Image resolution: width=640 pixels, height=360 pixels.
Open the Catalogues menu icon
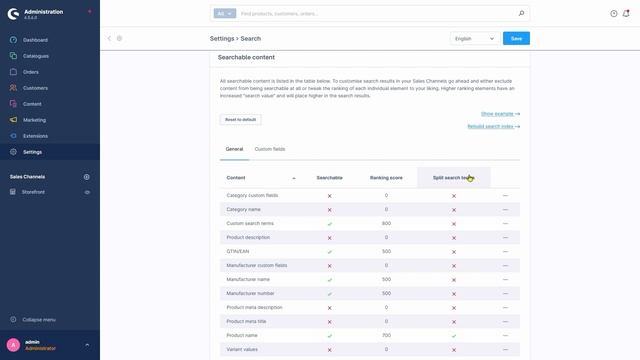pyautogui.click(x=13, y=56)
